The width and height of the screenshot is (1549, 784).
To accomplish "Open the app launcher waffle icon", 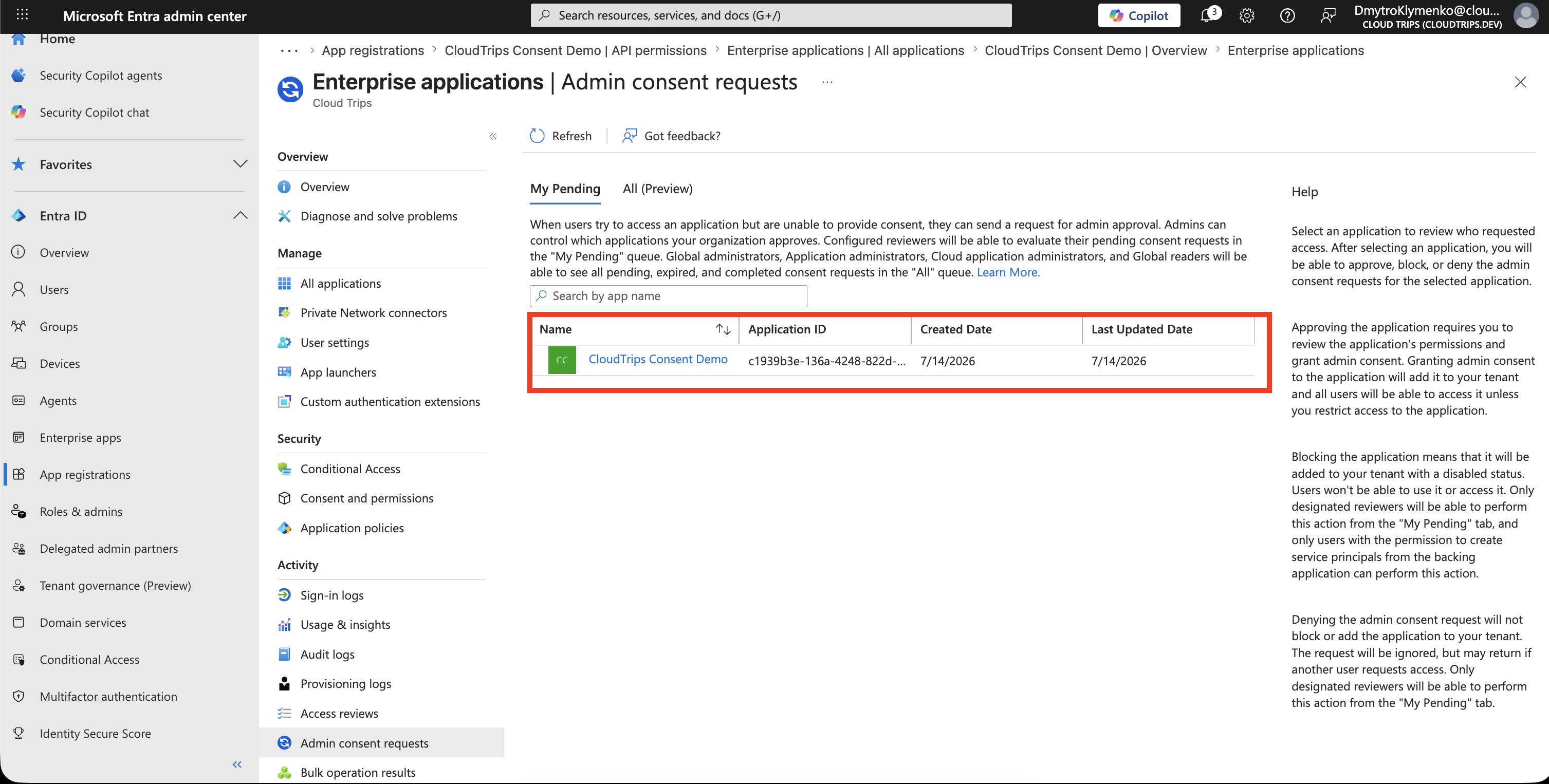I will (x=22, y=15).
